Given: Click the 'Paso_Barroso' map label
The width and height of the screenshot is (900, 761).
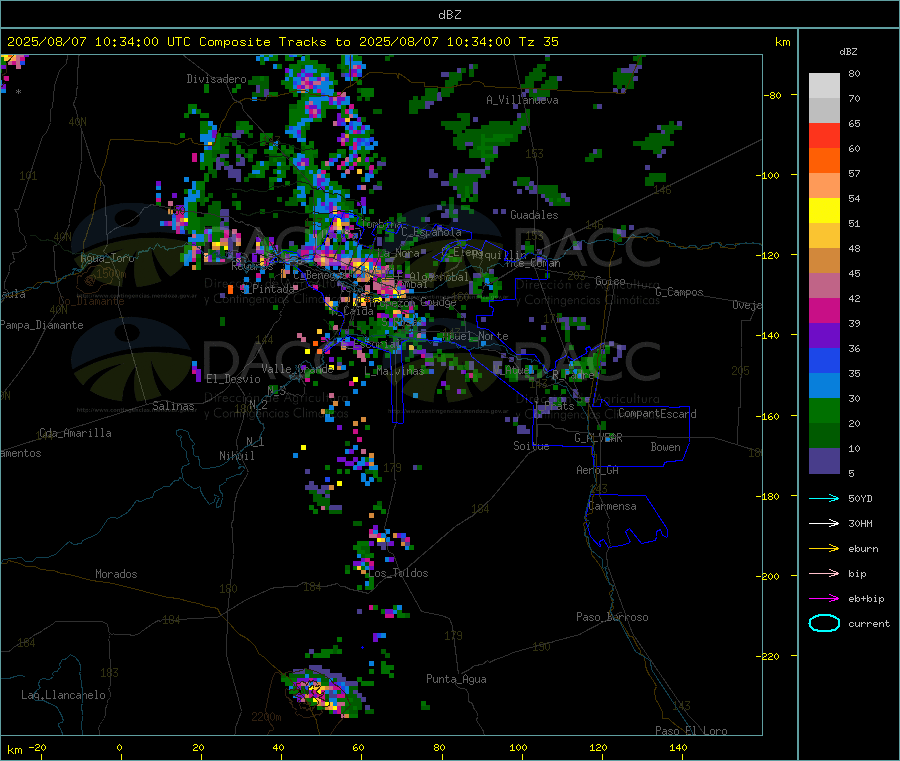Looking at the screenshot, I should click(x=612, y=617).
